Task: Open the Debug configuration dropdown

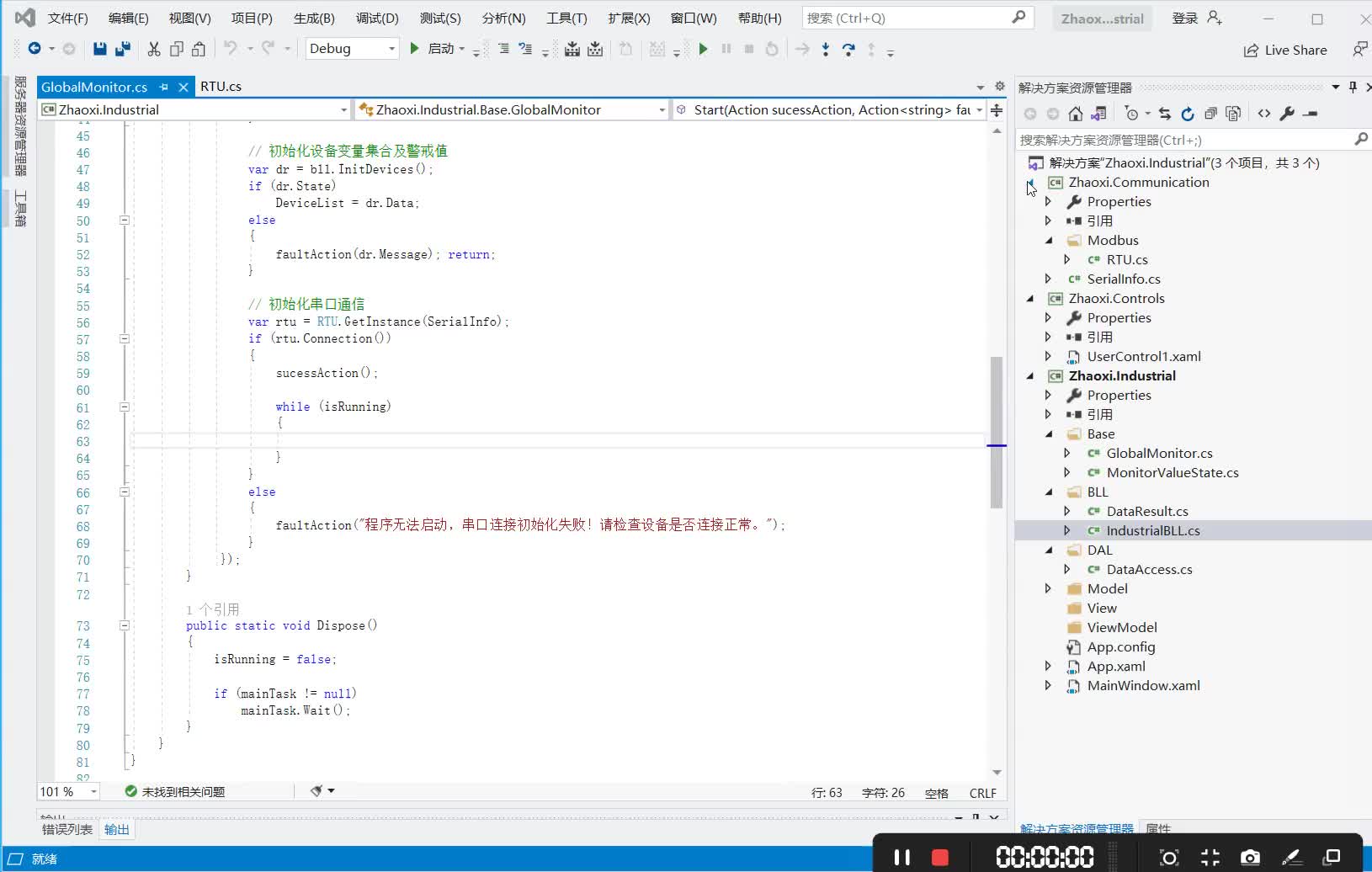Action: pos(352,49)
